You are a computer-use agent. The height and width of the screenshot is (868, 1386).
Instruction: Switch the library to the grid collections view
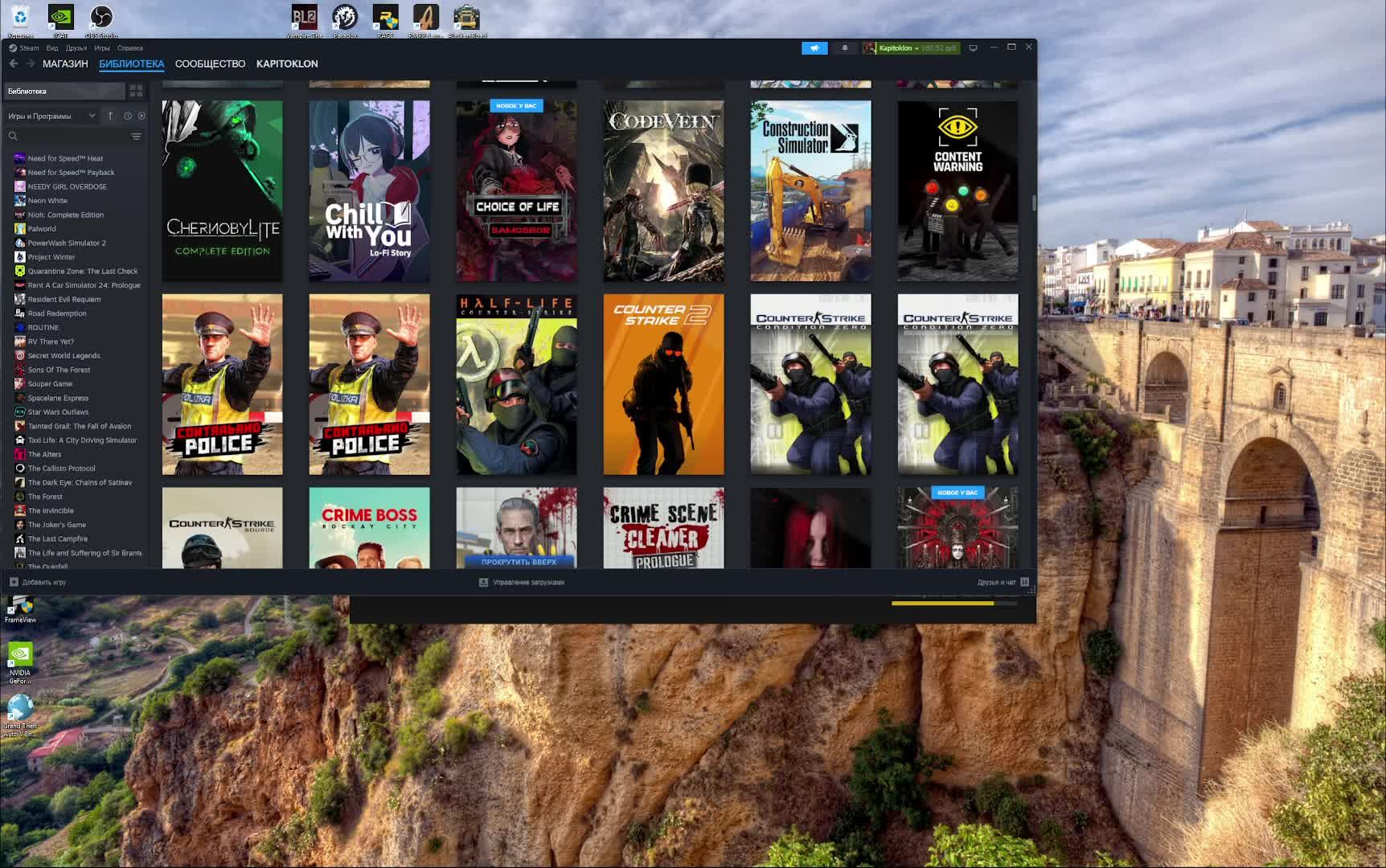pyautogui.click(x=136, y=91)
